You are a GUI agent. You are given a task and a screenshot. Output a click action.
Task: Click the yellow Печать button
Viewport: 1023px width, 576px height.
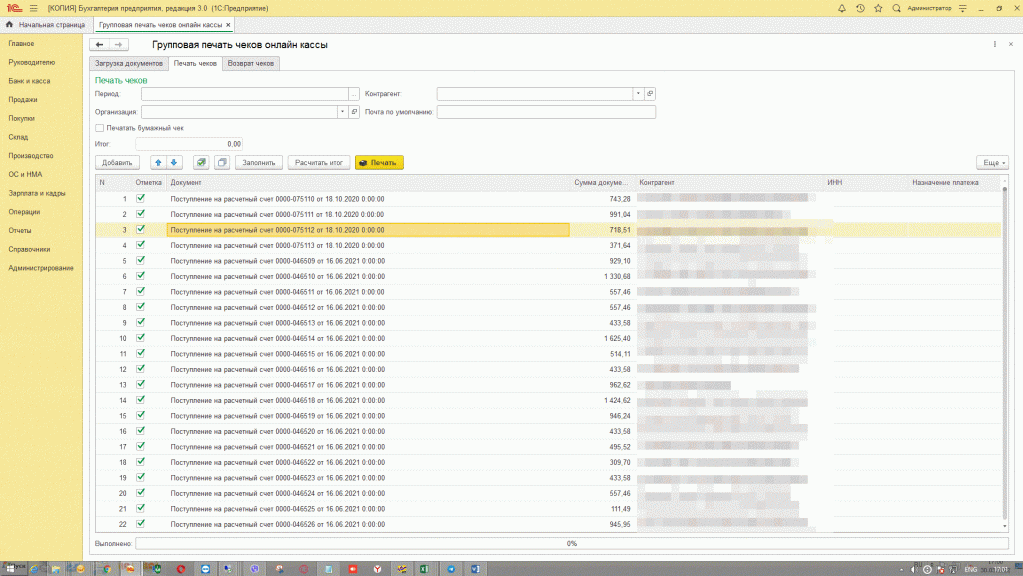pos(379,162)
